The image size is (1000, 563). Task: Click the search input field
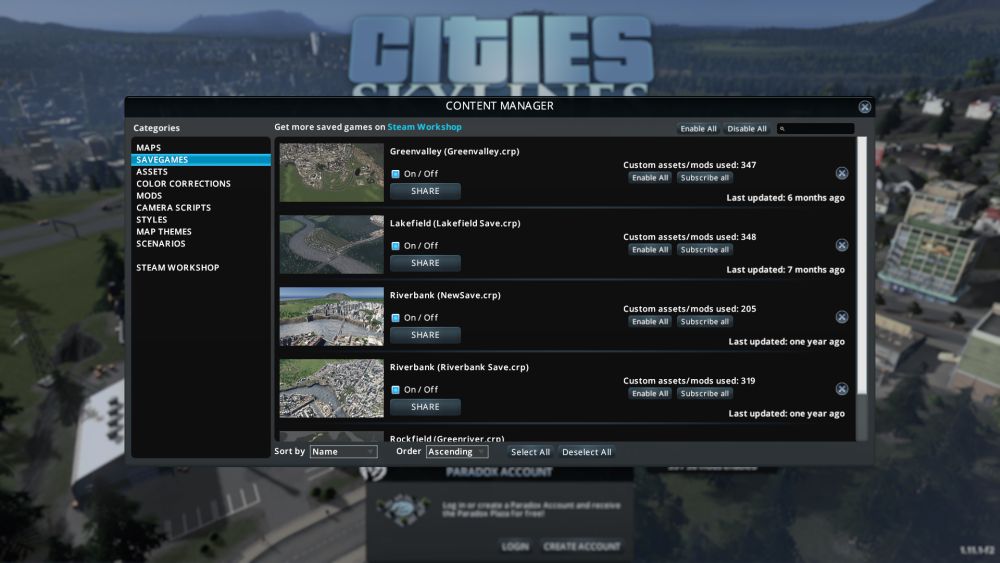click(x=820, y=129)
